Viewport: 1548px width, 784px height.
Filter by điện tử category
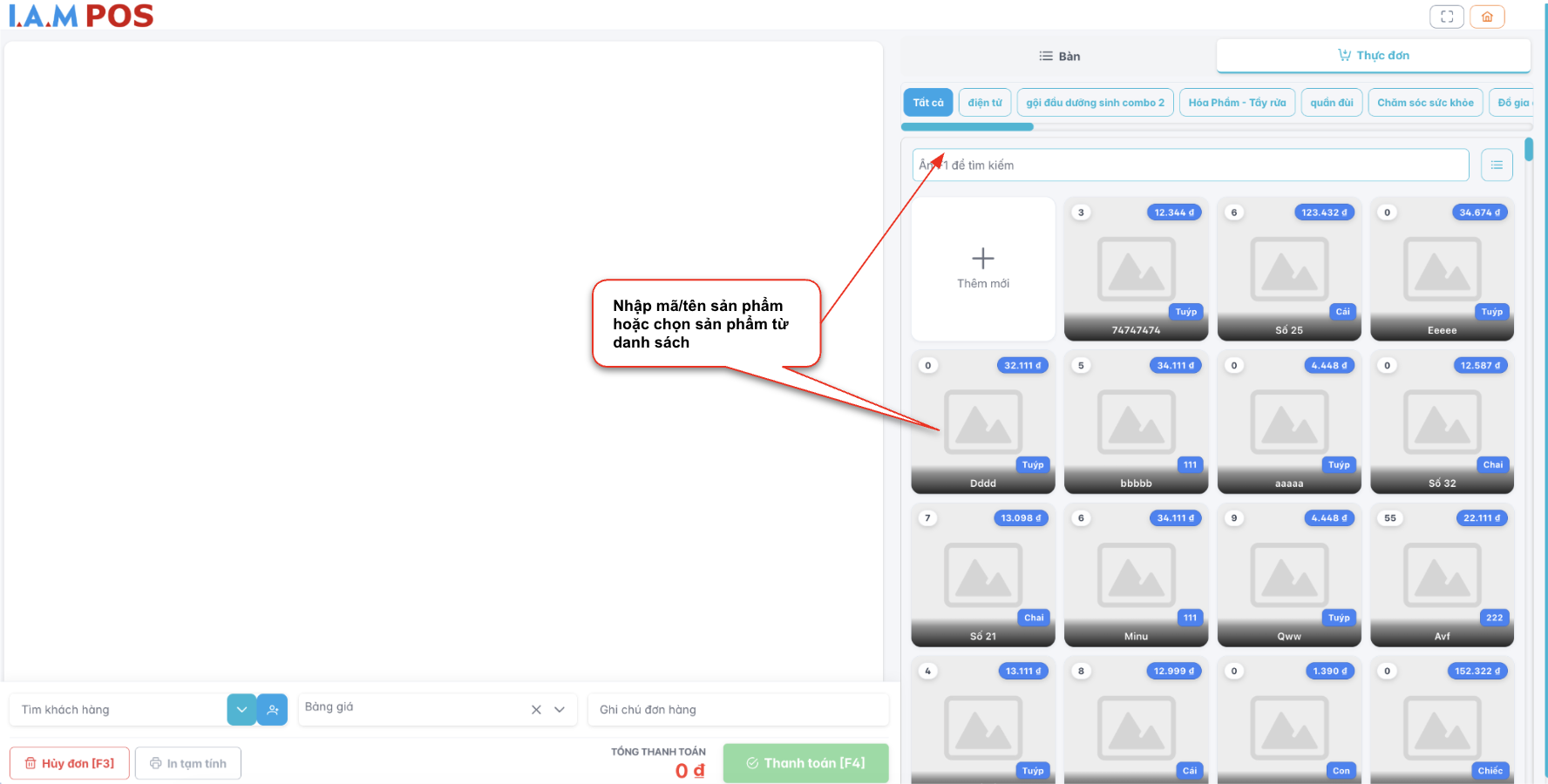984,103
